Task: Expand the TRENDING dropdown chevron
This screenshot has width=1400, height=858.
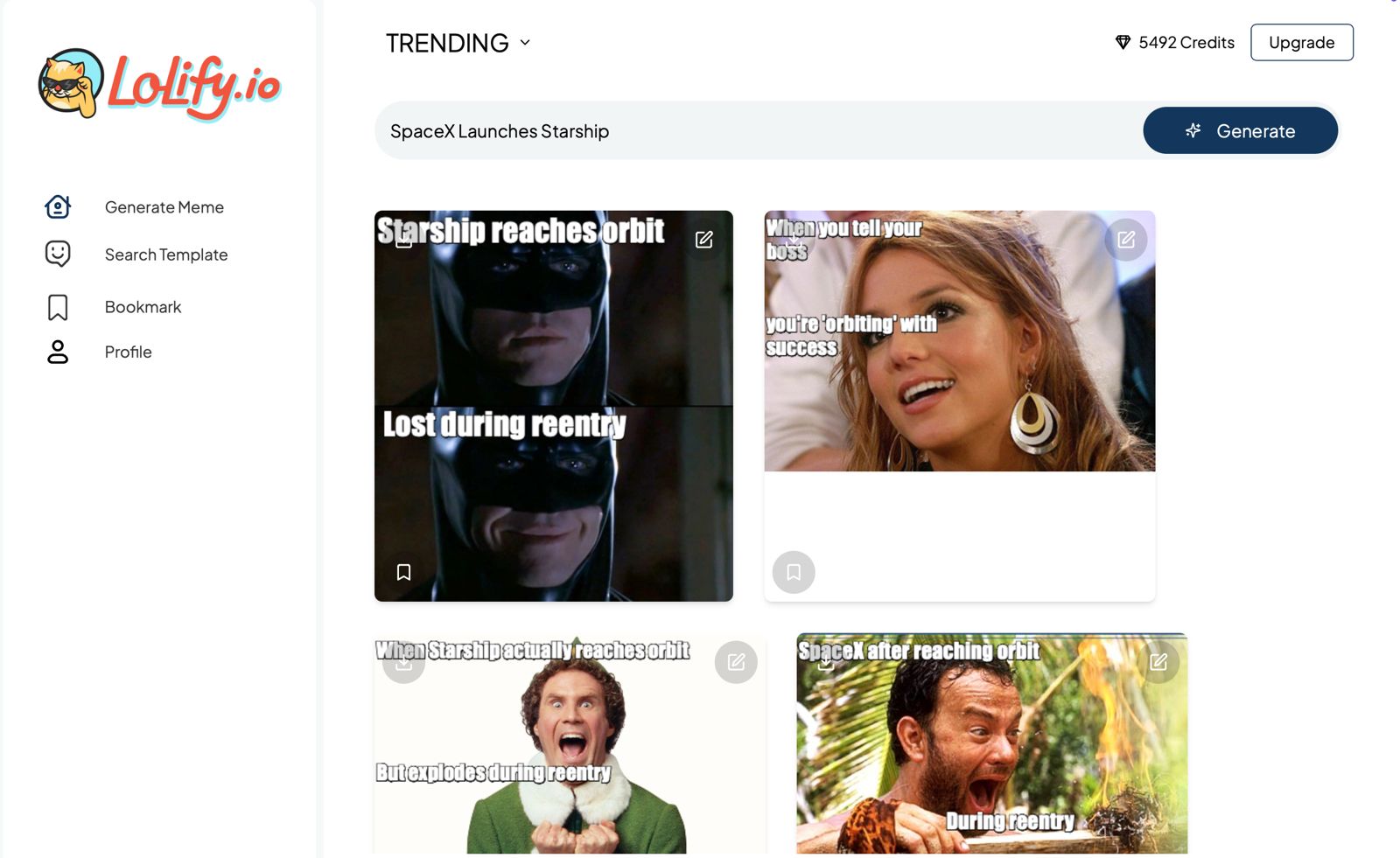Action: coord(525,42)
